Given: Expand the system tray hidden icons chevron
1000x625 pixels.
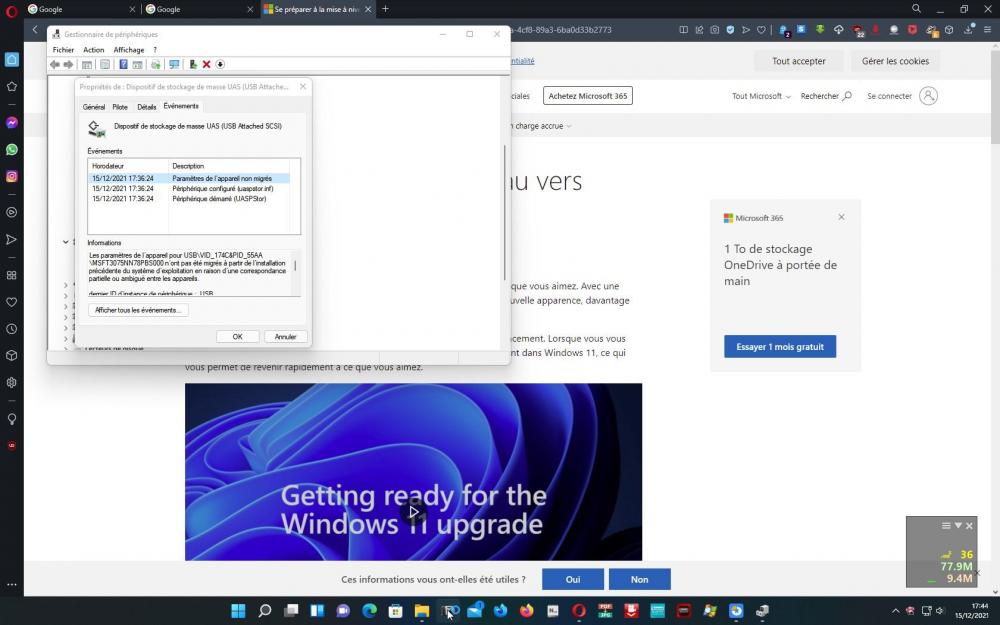Looking at the screenshot, I should coord(895,611).
